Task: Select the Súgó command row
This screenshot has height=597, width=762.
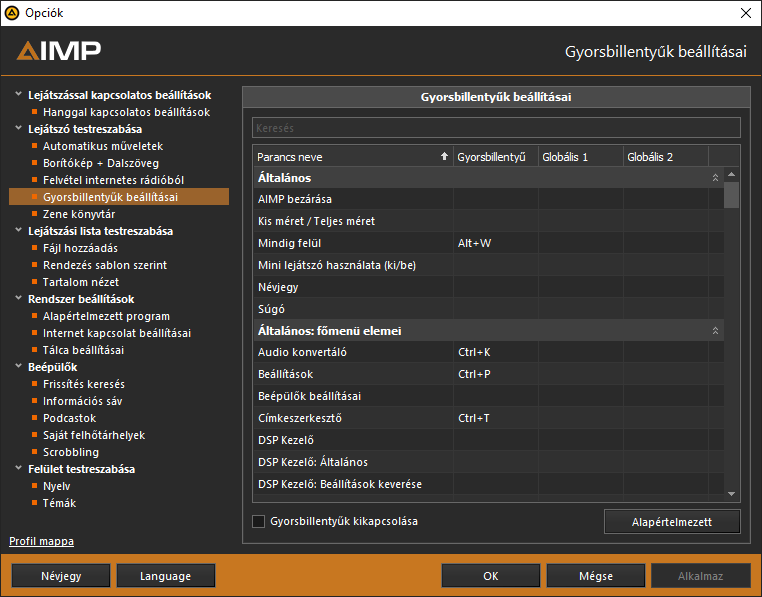Action: [x=488, y=308]
